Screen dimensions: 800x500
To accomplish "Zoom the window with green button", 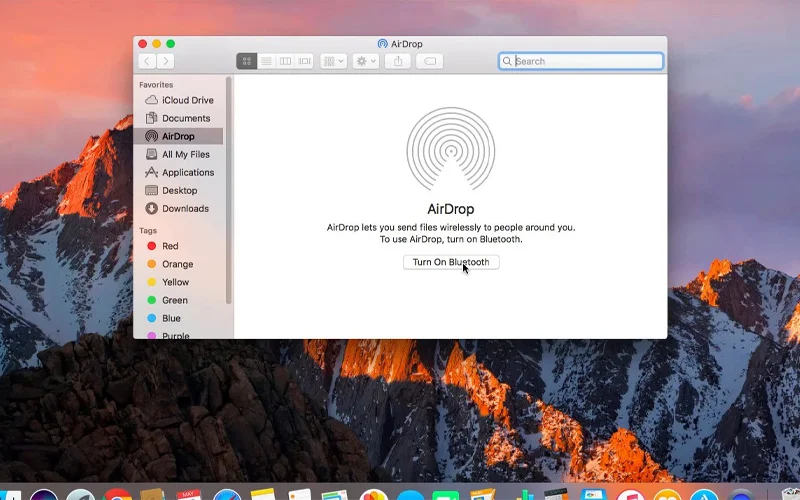I will (x=170, y=44).
